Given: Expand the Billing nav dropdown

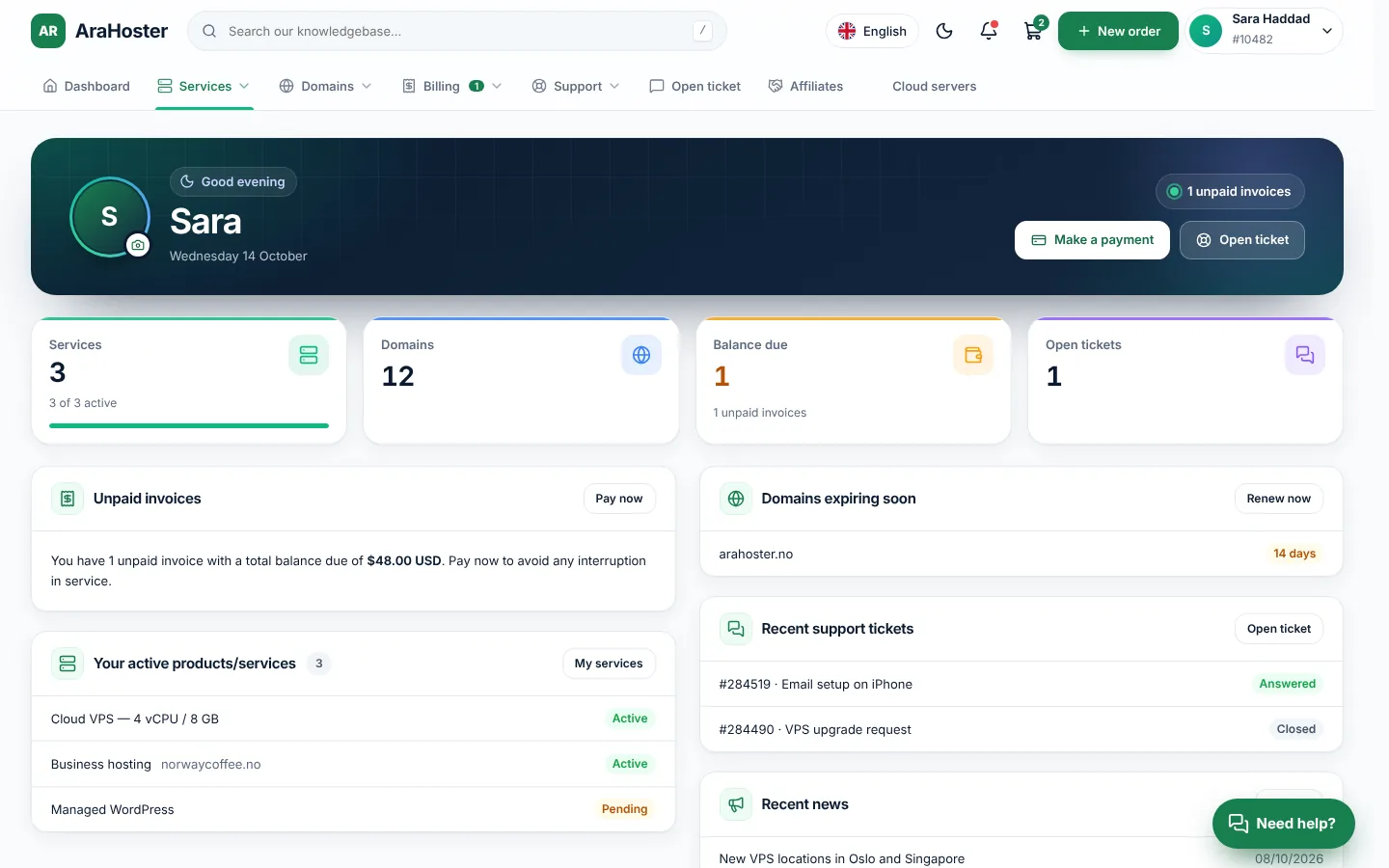Looking at the screenshot, I should pyautogui.click(x=451, y=86).
